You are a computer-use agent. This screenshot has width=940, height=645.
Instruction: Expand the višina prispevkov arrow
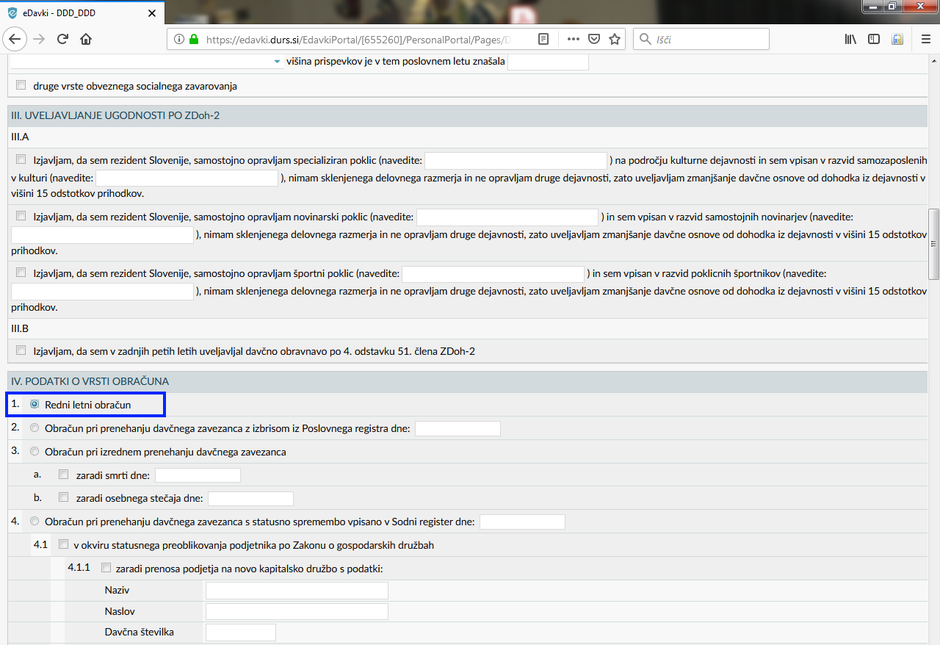(278, 62)
